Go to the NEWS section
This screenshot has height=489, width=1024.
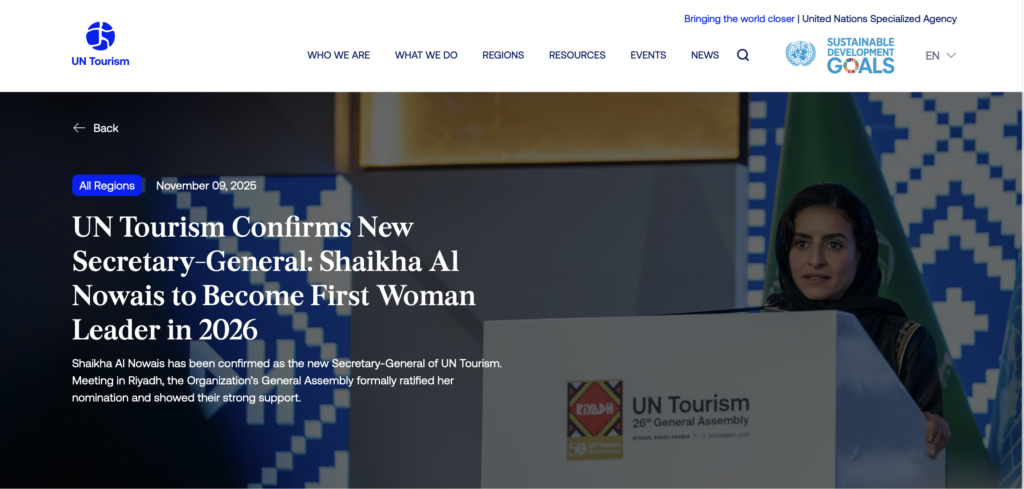(705, 55)
